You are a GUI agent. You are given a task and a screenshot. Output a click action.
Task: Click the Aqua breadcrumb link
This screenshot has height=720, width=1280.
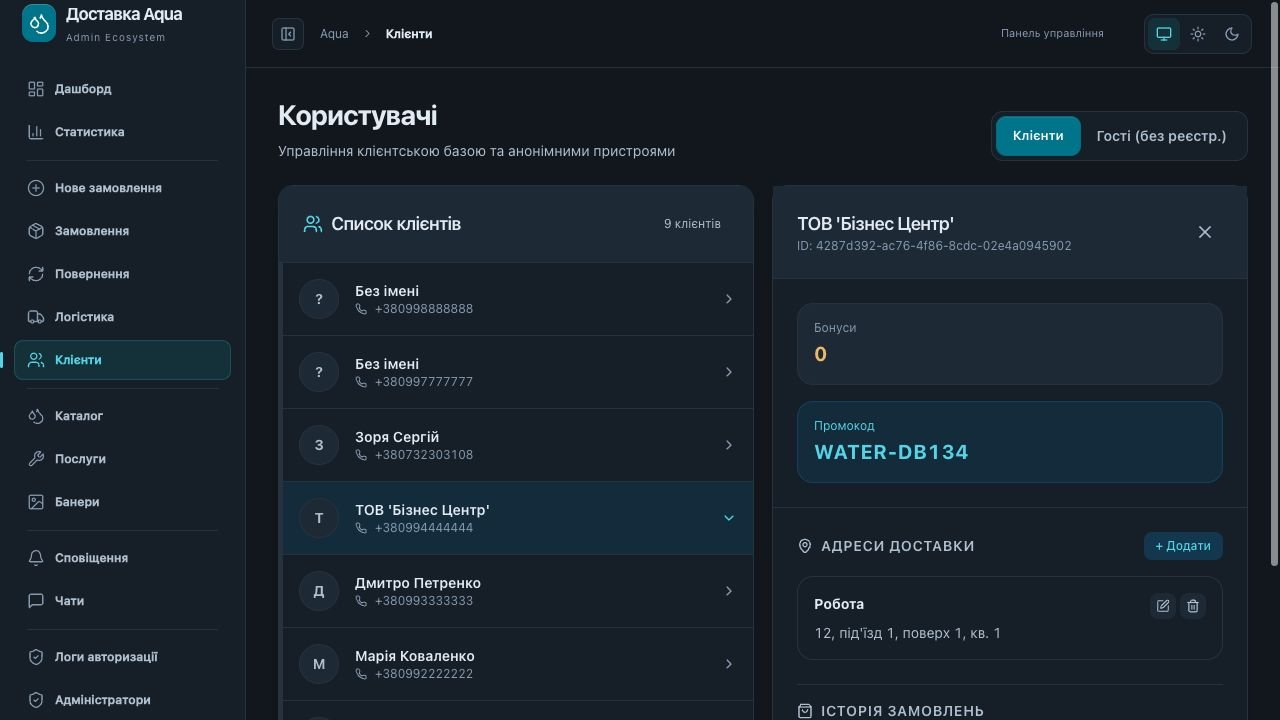click(334, 34)
